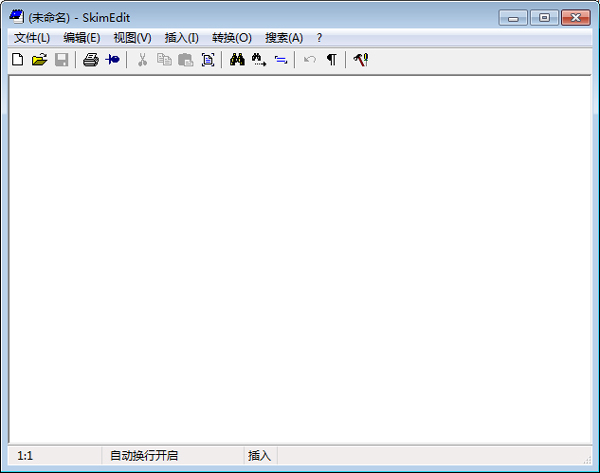Minimize the SkimEdit window
600x473 pixels.
513,18
